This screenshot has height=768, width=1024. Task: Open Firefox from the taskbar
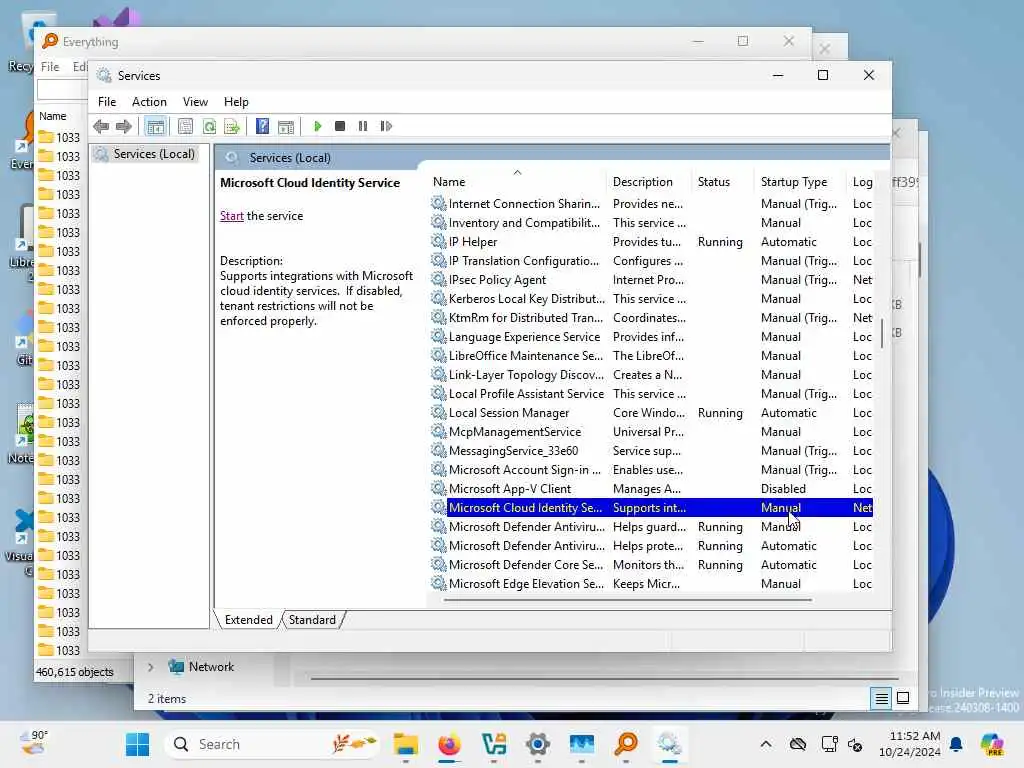(449, 744)
